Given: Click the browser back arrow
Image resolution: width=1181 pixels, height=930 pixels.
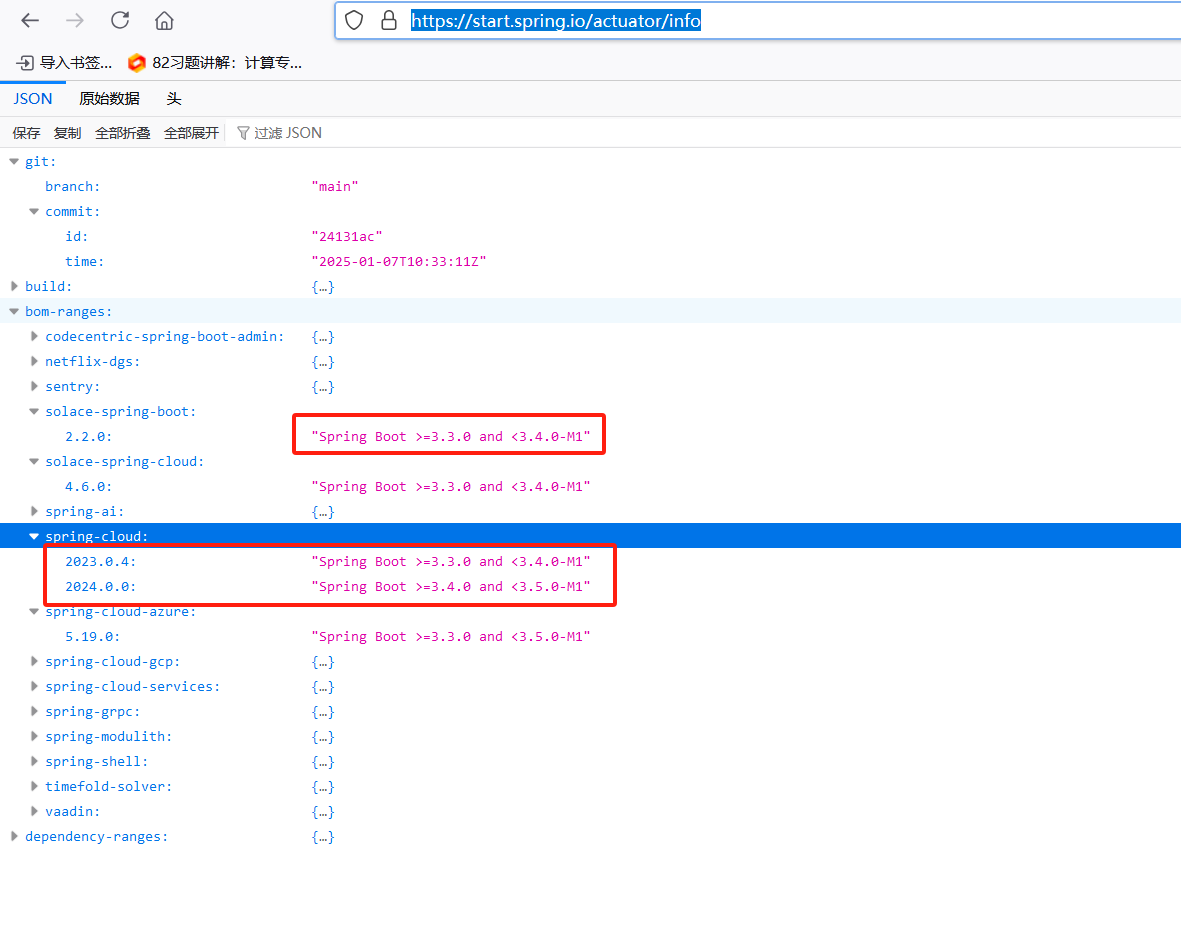Looking at the screenshot, I should pos(30,20).
